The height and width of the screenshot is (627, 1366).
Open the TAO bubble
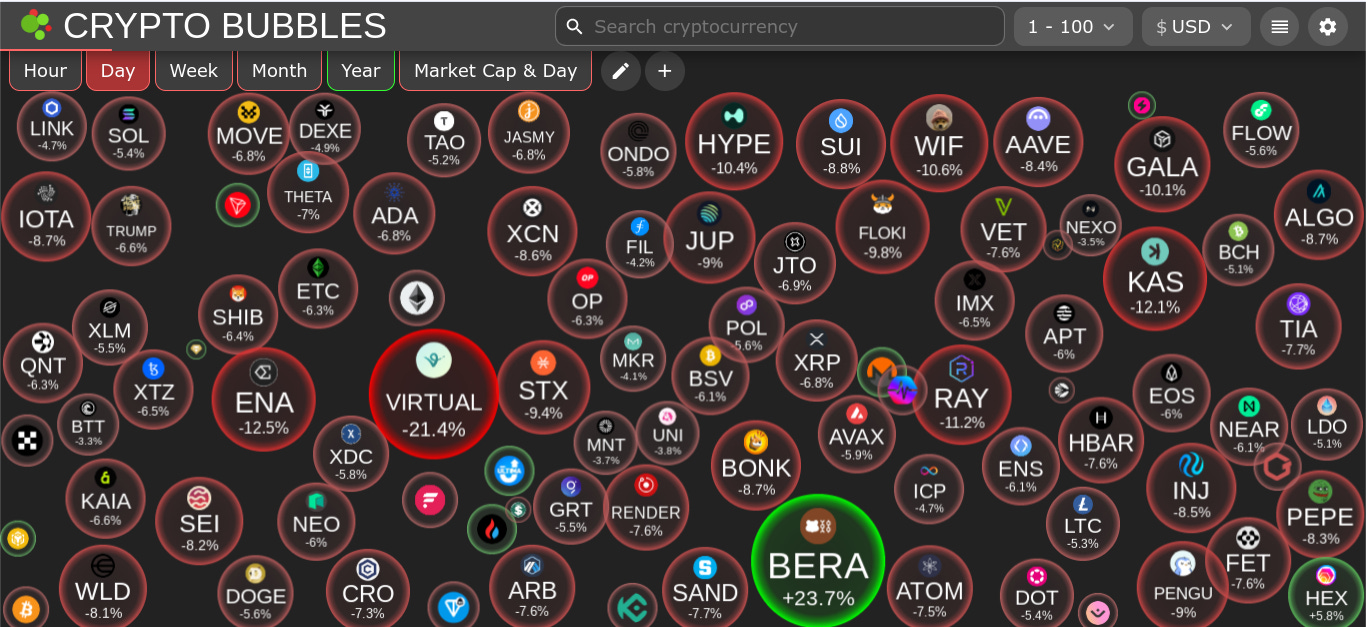444,140
